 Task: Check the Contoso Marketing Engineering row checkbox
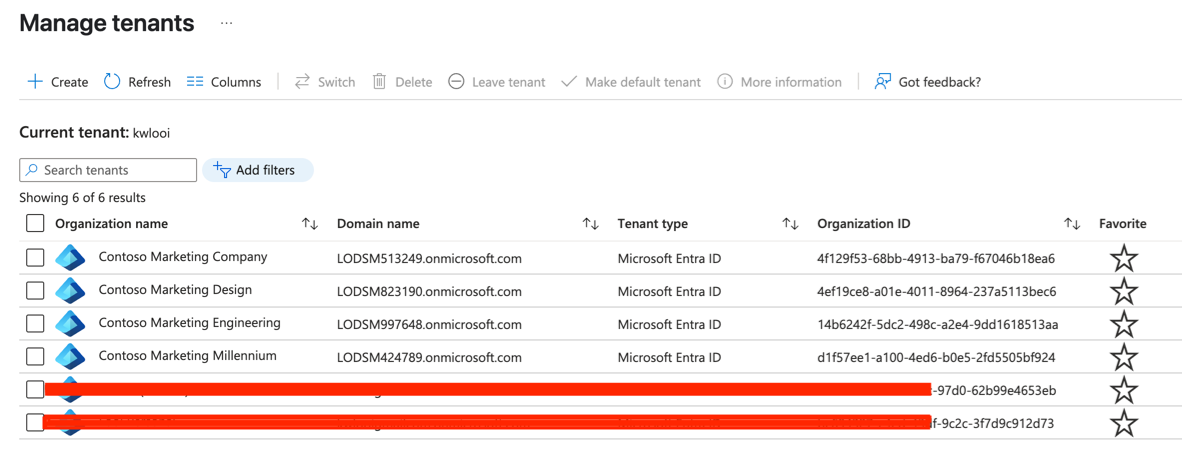point(35,324)
